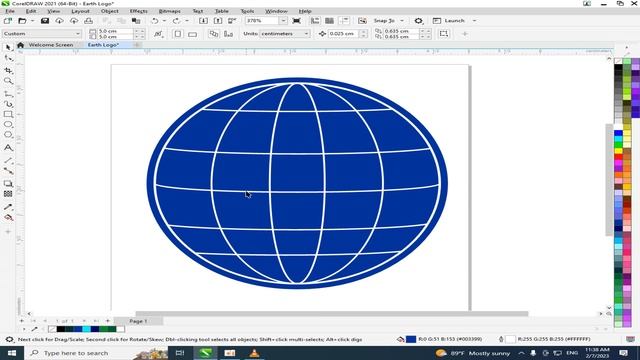Click the Undo arrow icon
The height and width of the screenshot is (360, 640).
click(155, 20)
